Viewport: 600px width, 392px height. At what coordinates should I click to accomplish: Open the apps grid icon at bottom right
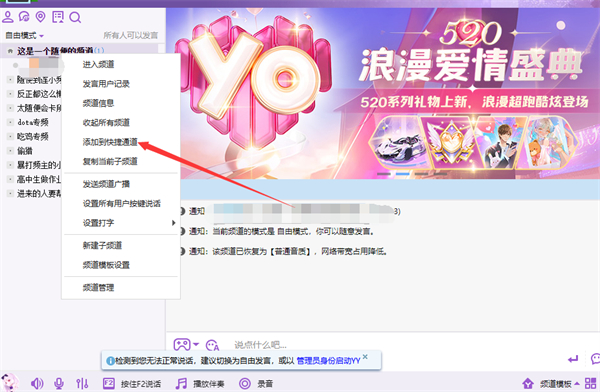point(590,383)
